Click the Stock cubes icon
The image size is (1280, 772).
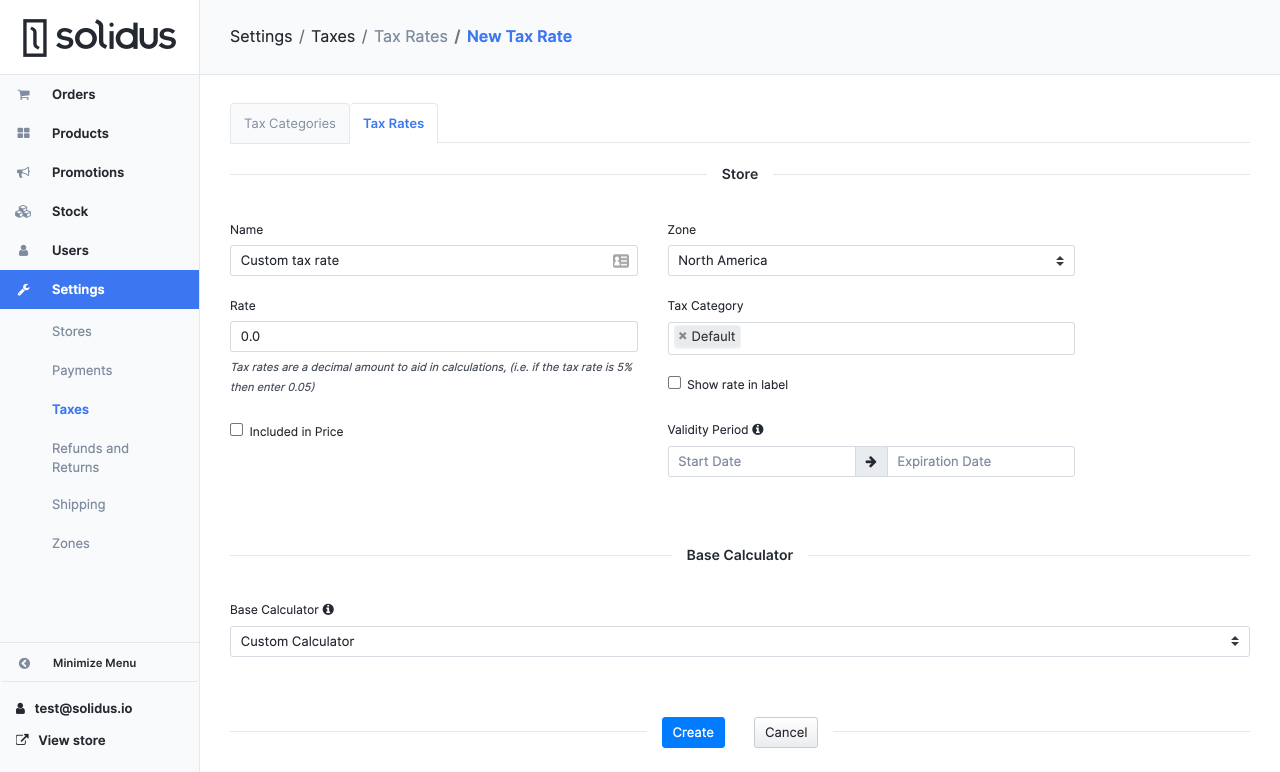click(x=23, y=212)
